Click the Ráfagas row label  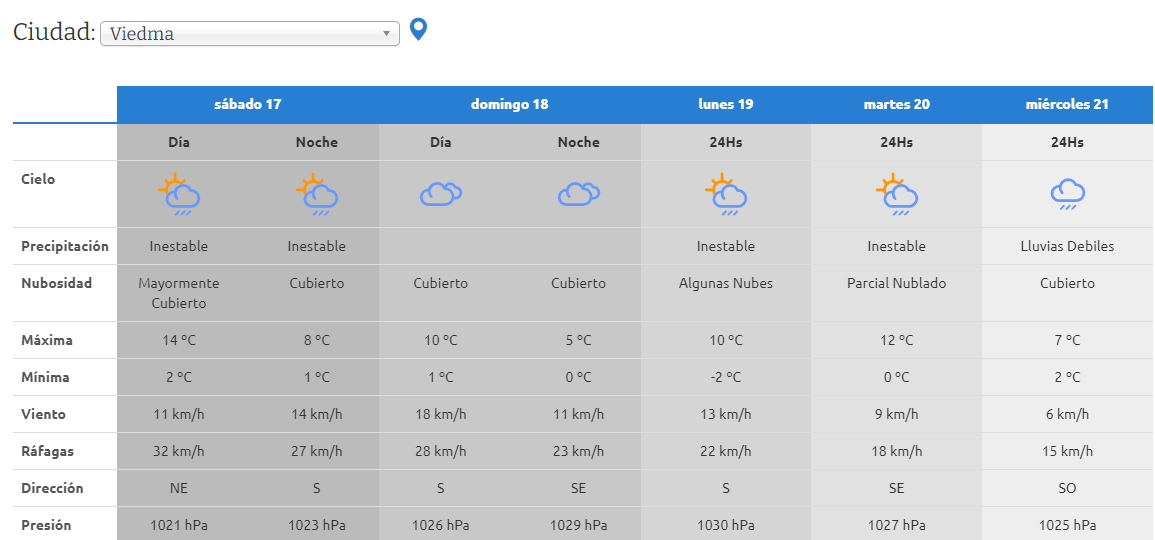tap(47, 451)
